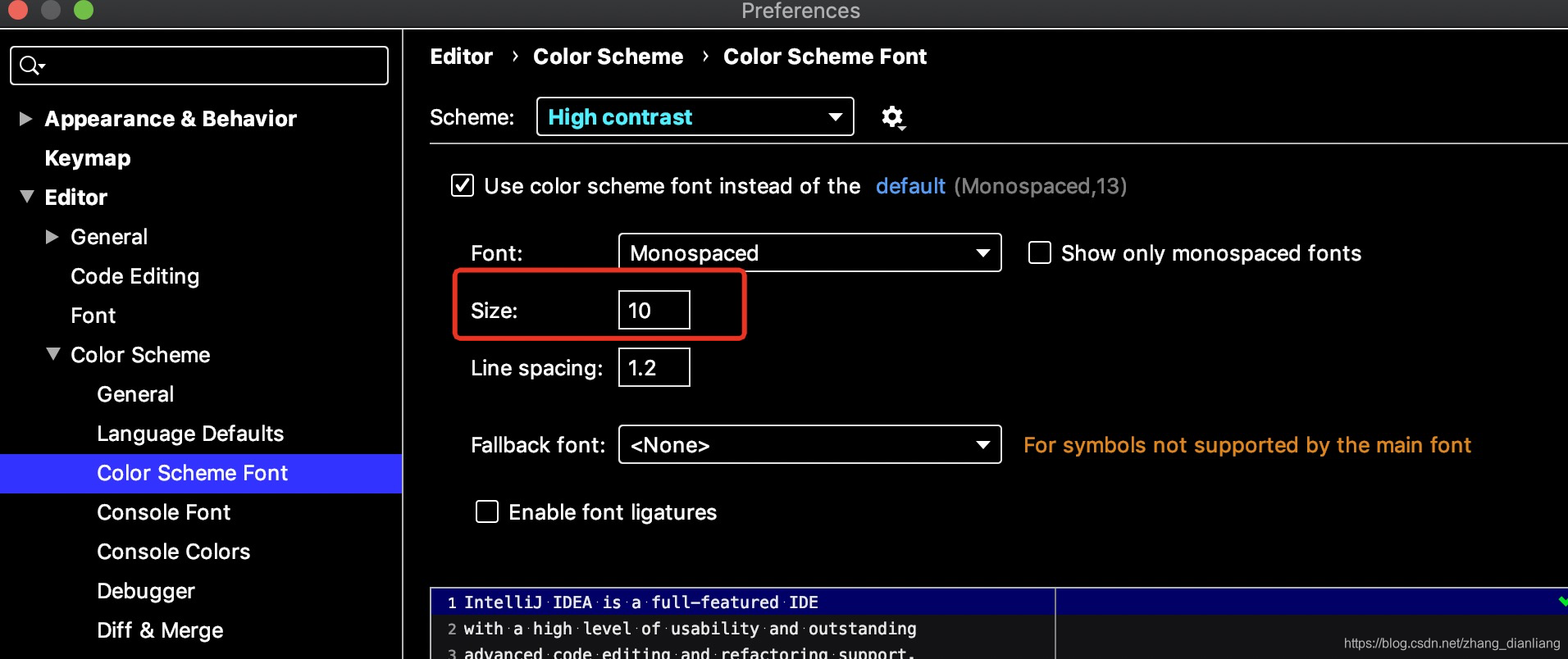Click the 'General' label under Editor
This screenshot has width=1568, height=659.
(x=109, y=237)
